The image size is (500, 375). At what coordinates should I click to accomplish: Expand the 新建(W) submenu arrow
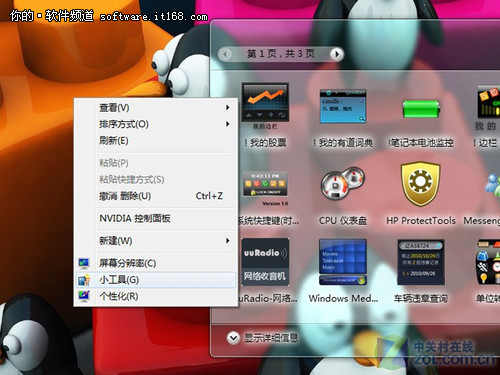pos(228,241)
